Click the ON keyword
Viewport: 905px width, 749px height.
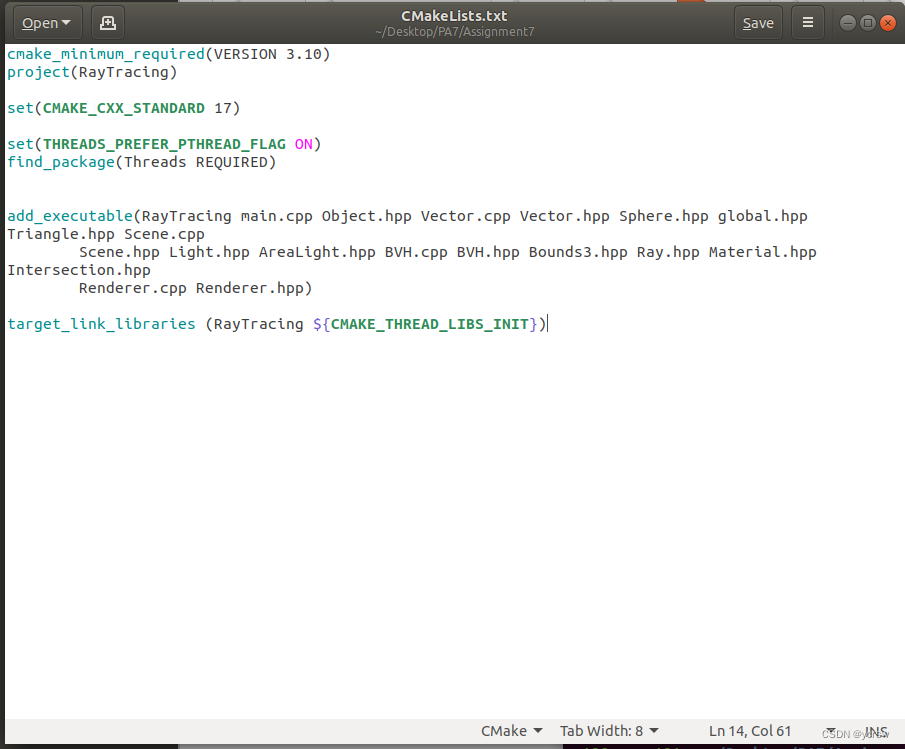[304, 144]
